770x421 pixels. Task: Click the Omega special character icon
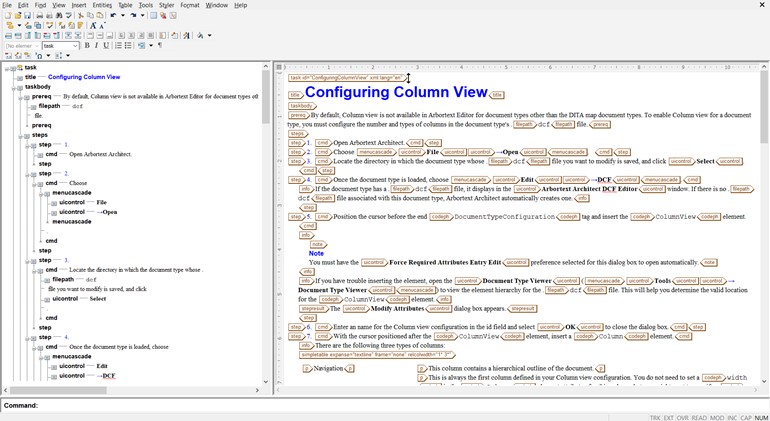pos(39,56)
